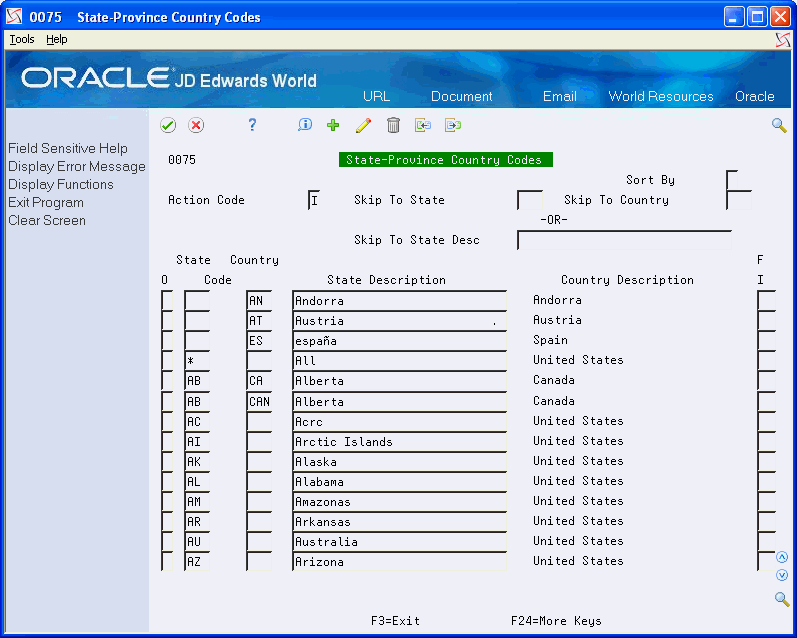This screenshot has height=638, width=797.
Task: Click the Andorra state description field
Action: 400,300
